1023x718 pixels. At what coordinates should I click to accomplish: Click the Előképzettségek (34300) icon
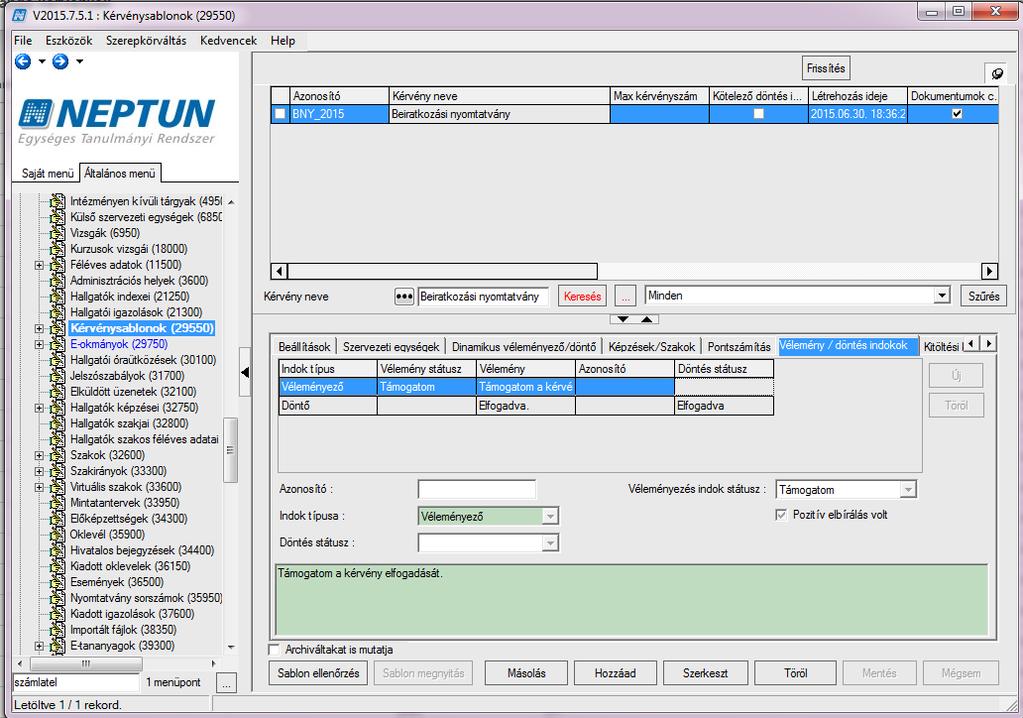pyautogui.click(x=58, y=518)
